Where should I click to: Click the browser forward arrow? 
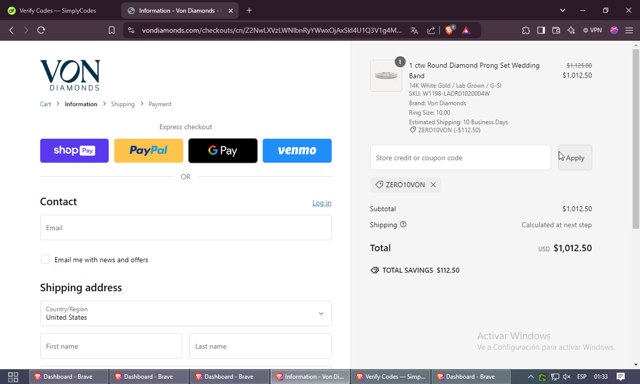[26, 30]
